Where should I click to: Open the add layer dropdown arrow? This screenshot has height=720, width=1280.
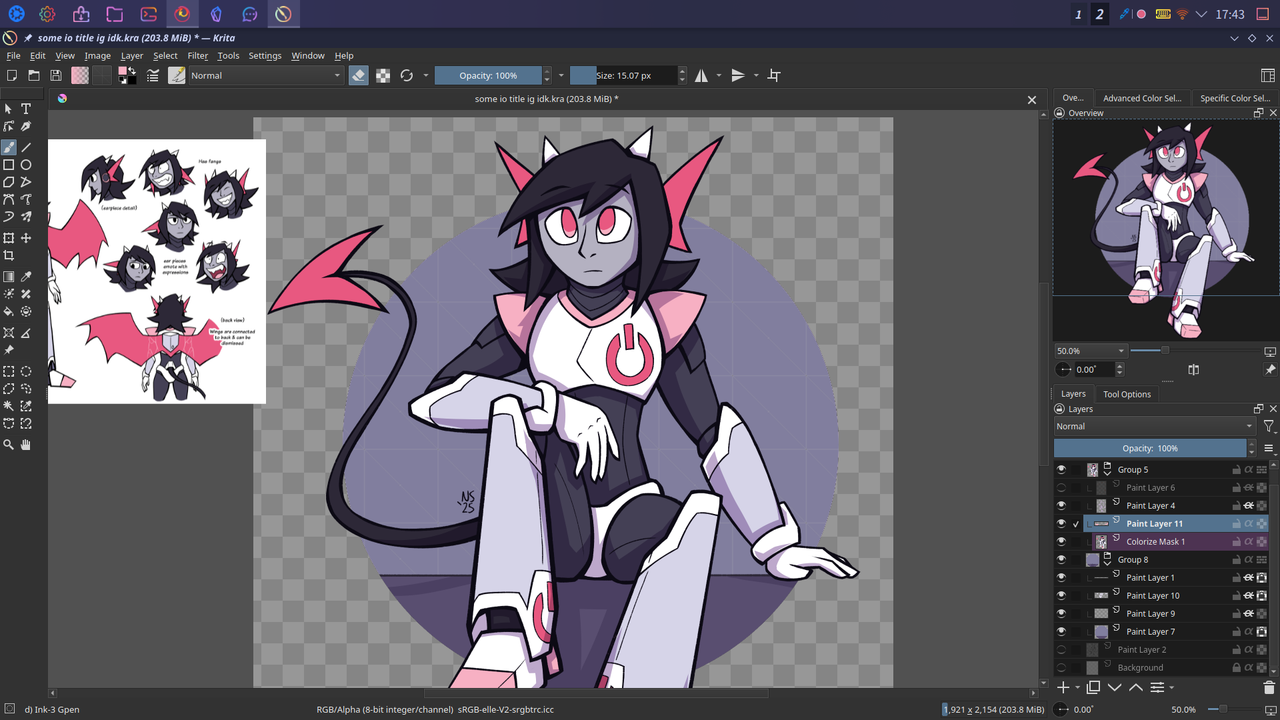tap(1075, 688)
